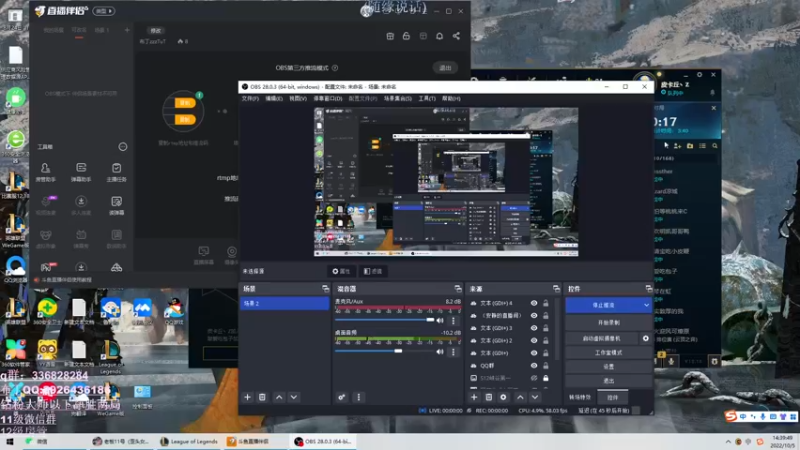Toggle visibility of 文本 (GDI+) 2 source
800x450 pixels.
click(x=534, y=340)
